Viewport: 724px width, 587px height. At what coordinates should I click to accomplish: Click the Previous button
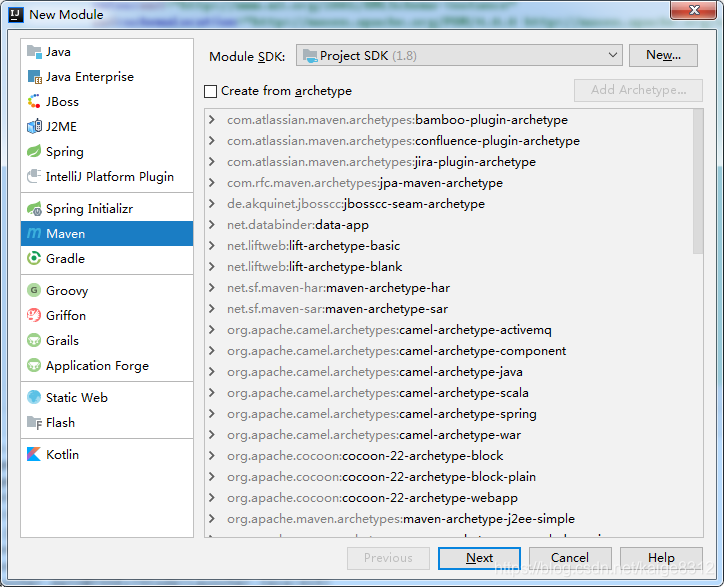click(388, 558)
